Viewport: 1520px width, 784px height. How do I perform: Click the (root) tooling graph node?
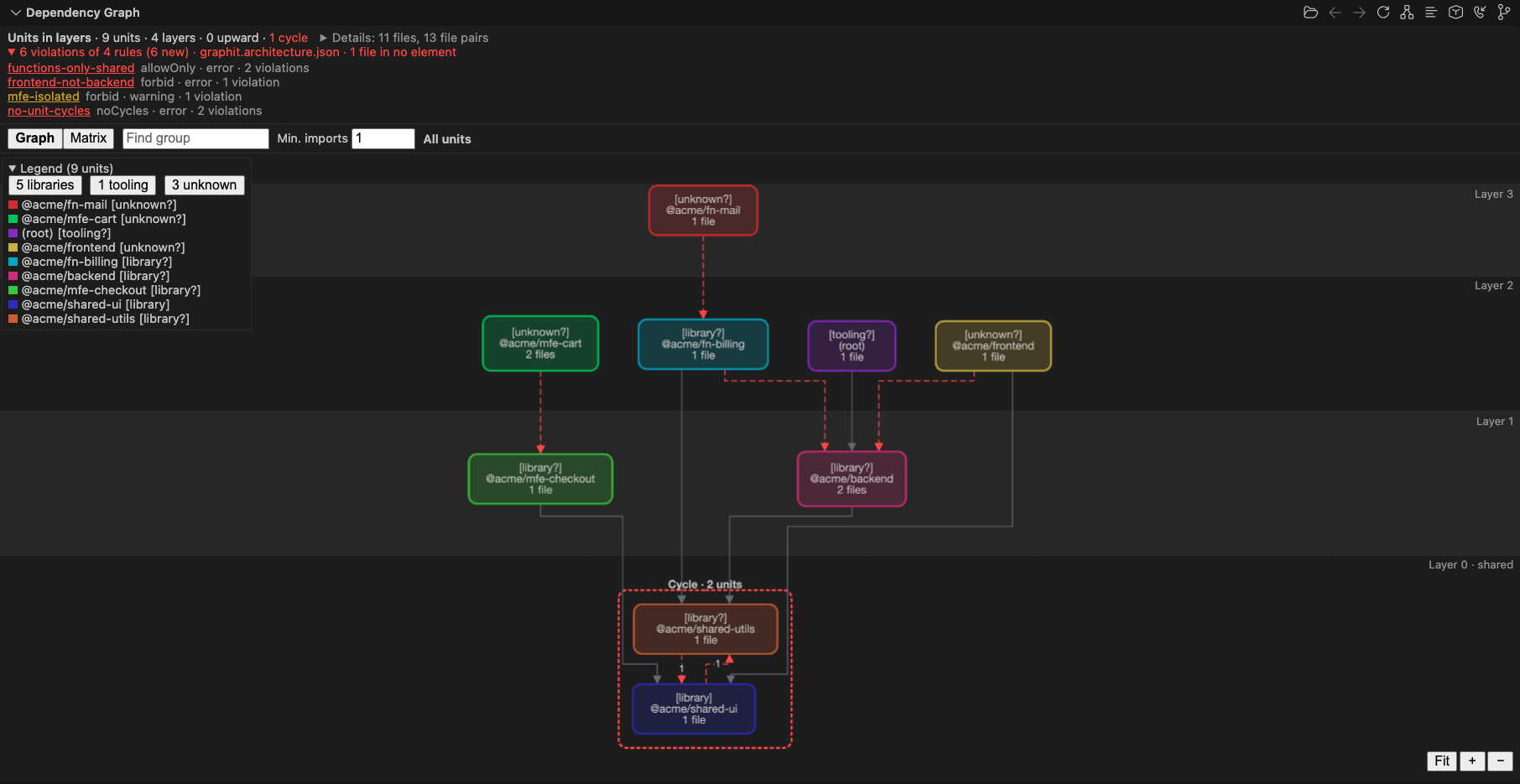point(851,346)
